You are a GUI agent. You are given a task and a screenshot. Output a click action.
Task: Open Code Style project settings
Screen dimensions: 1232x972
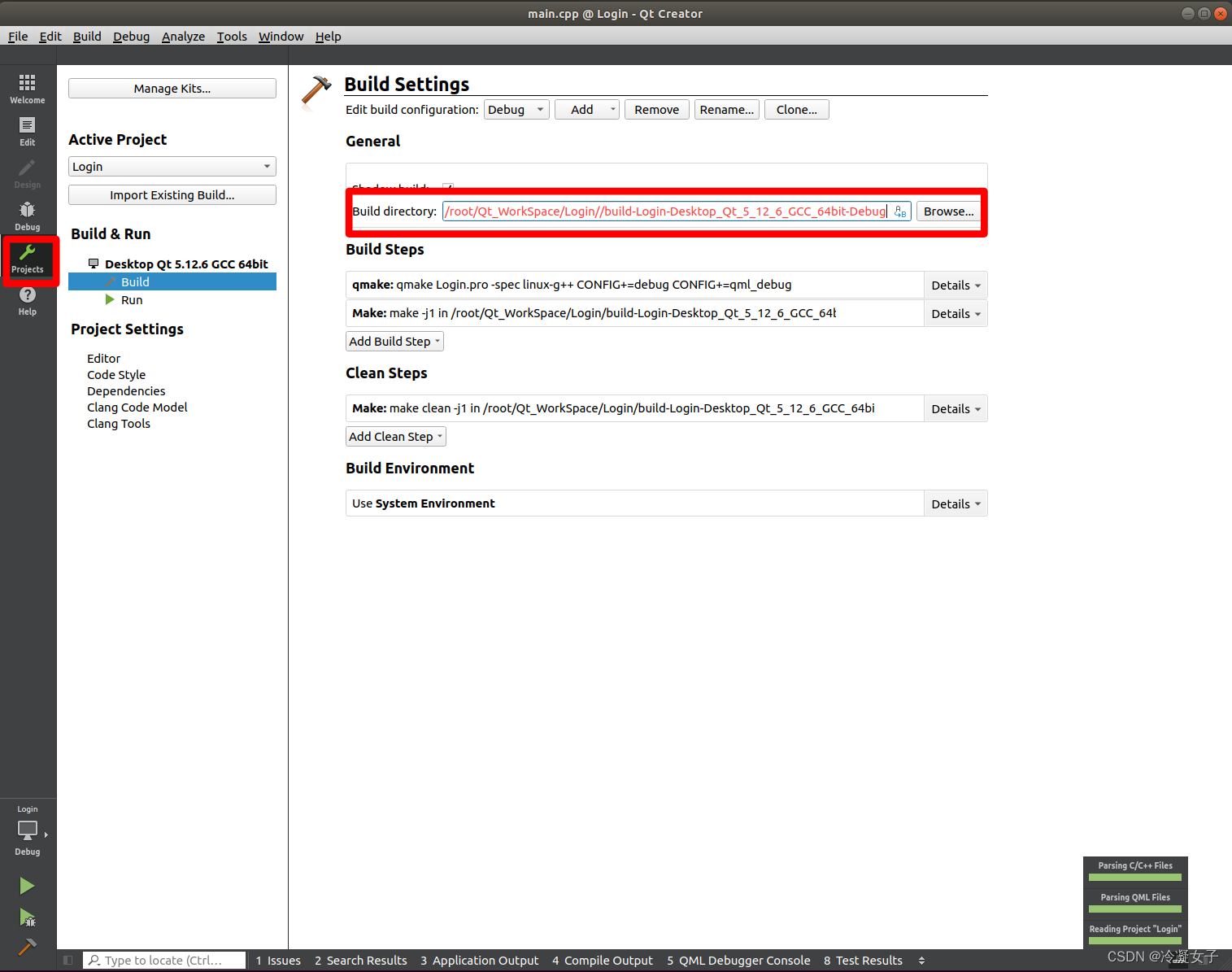[x=116, y=375]
